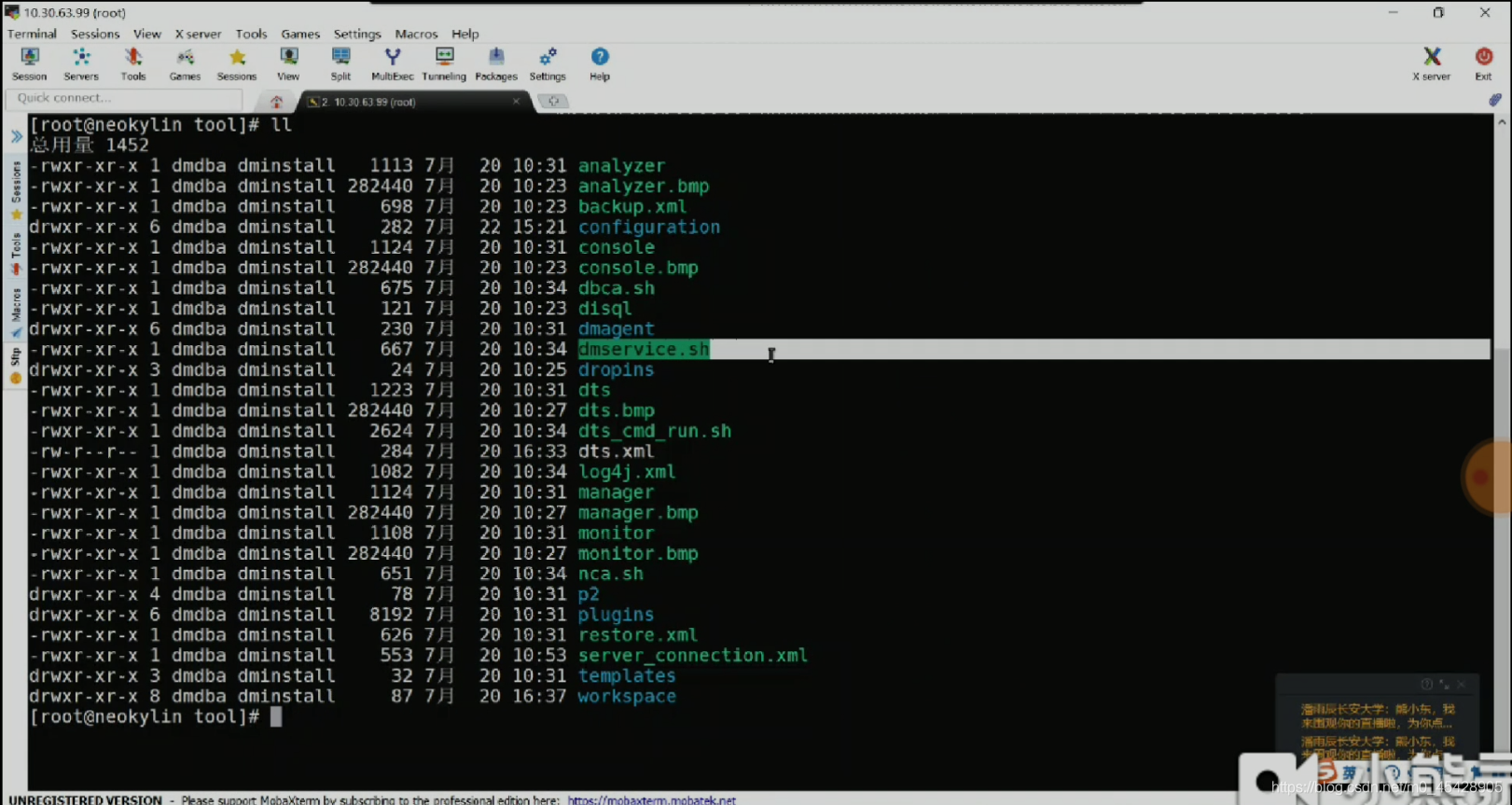The height and width of the screenshot is (805, 1512).
Task: Click the restore.xml filename
Action: [x=637, y=635]
